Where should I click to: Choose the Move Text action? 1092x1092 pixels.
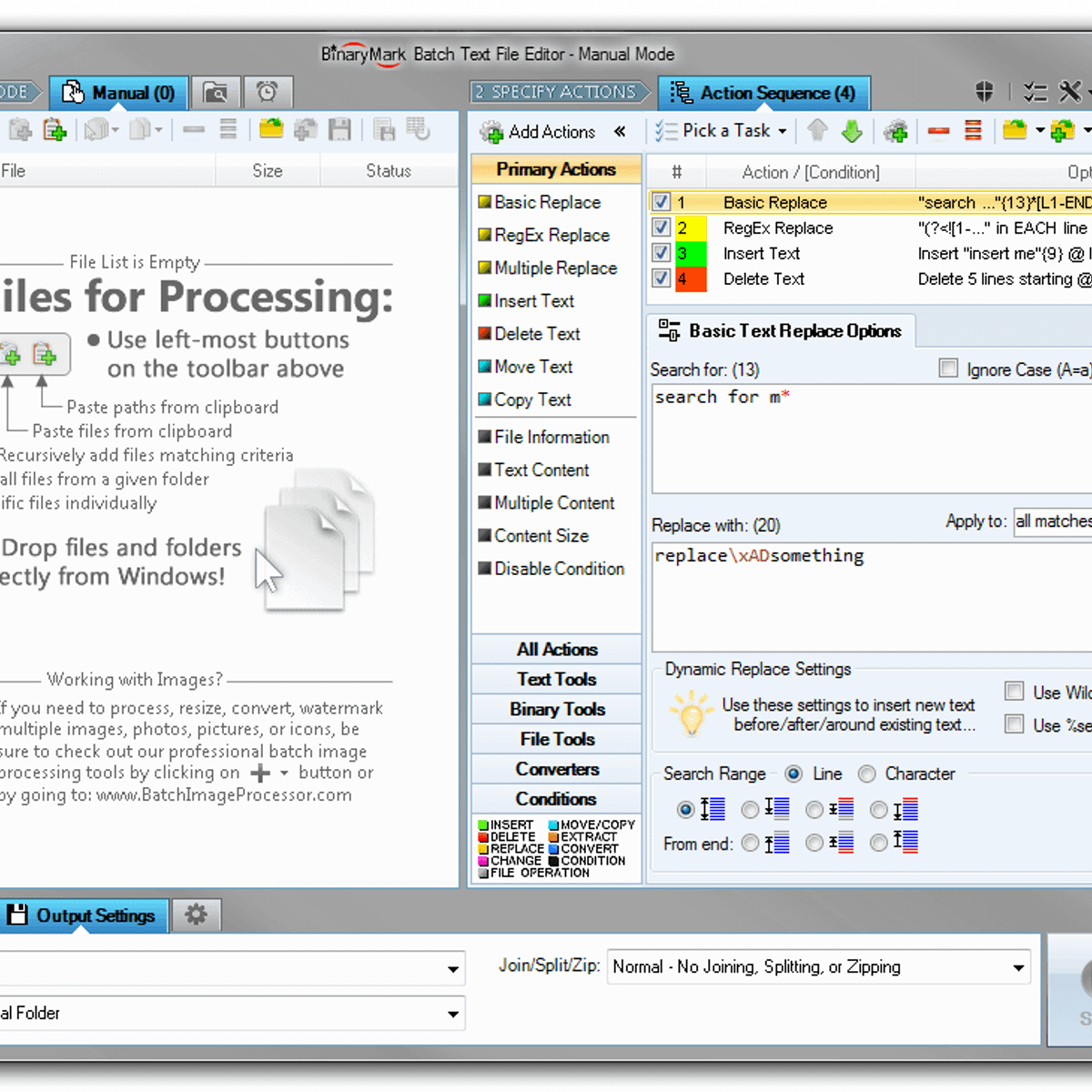coord(525,366)
